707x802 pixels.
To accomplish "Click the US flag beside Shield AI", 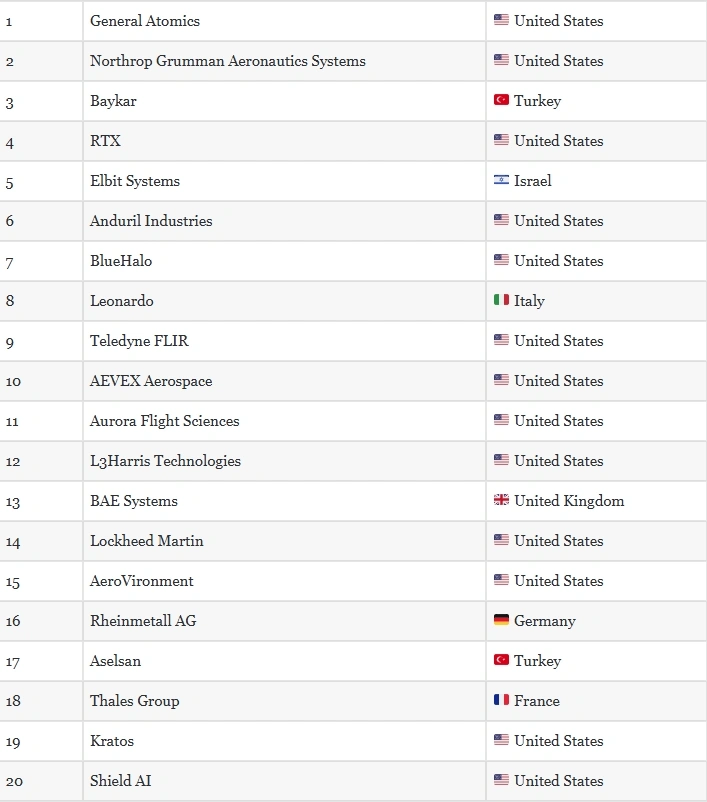I will 501,780.
